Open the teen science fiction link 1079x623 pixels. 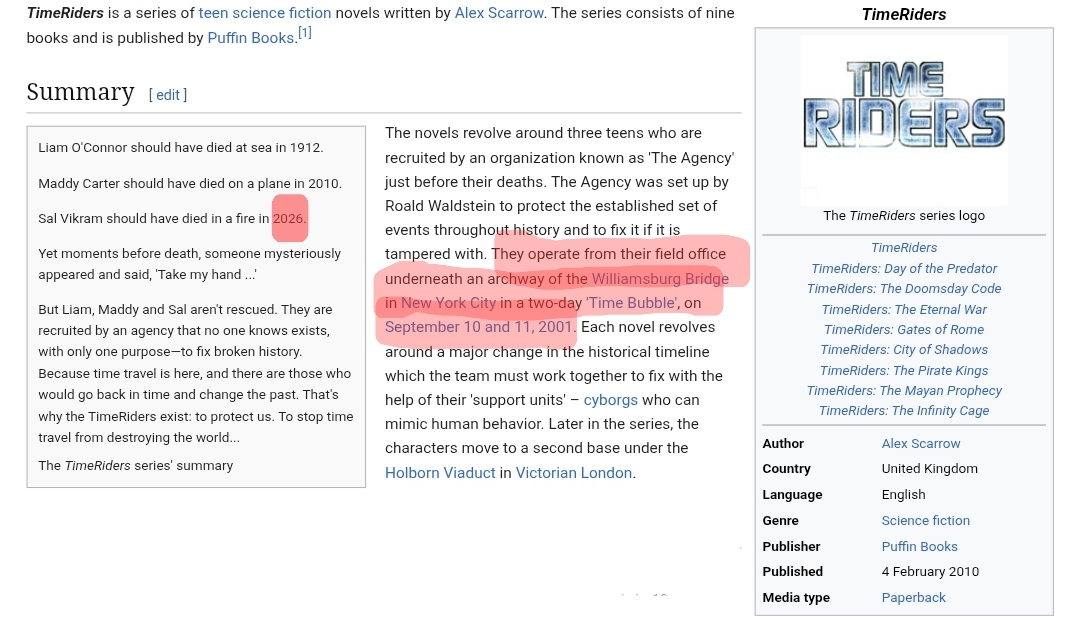(x=265, y=13)
